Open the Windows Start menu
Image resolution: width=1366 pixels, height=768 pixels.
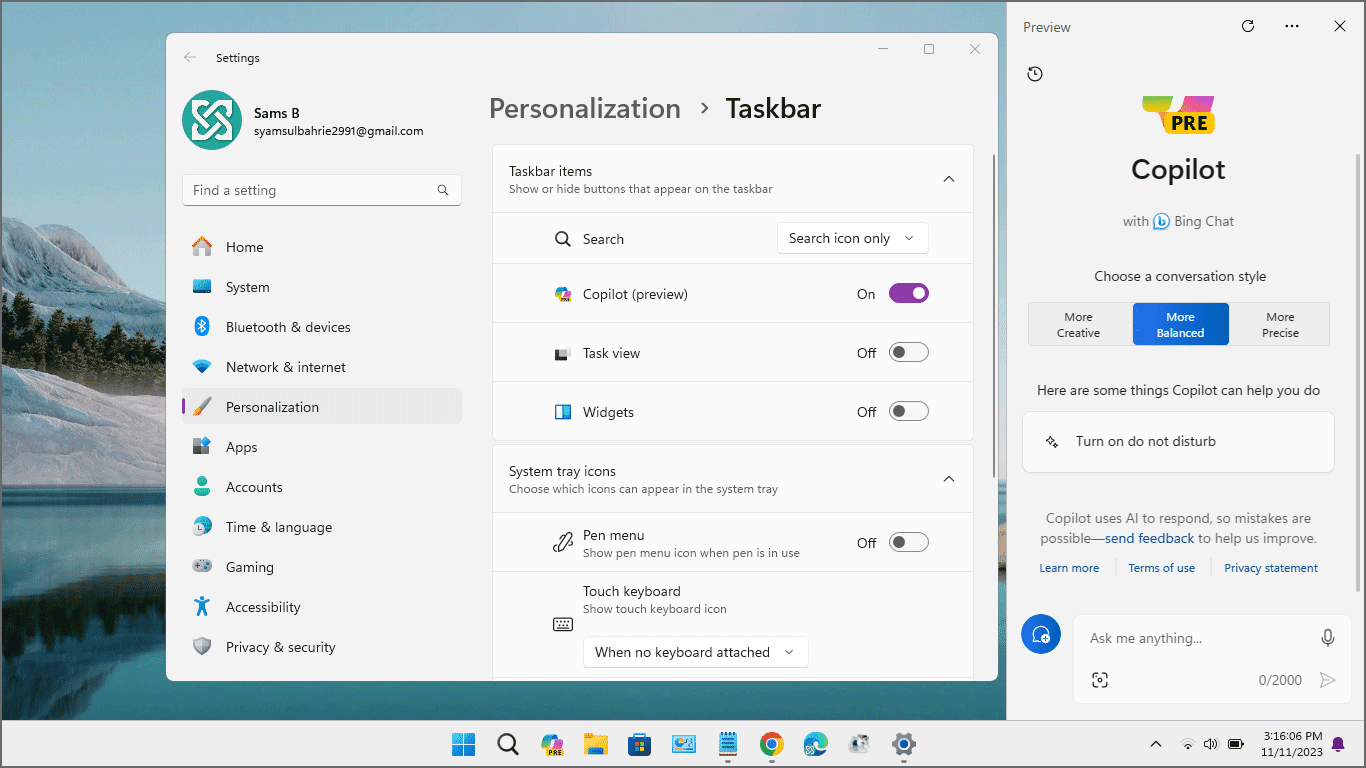(x=464, y=744)
